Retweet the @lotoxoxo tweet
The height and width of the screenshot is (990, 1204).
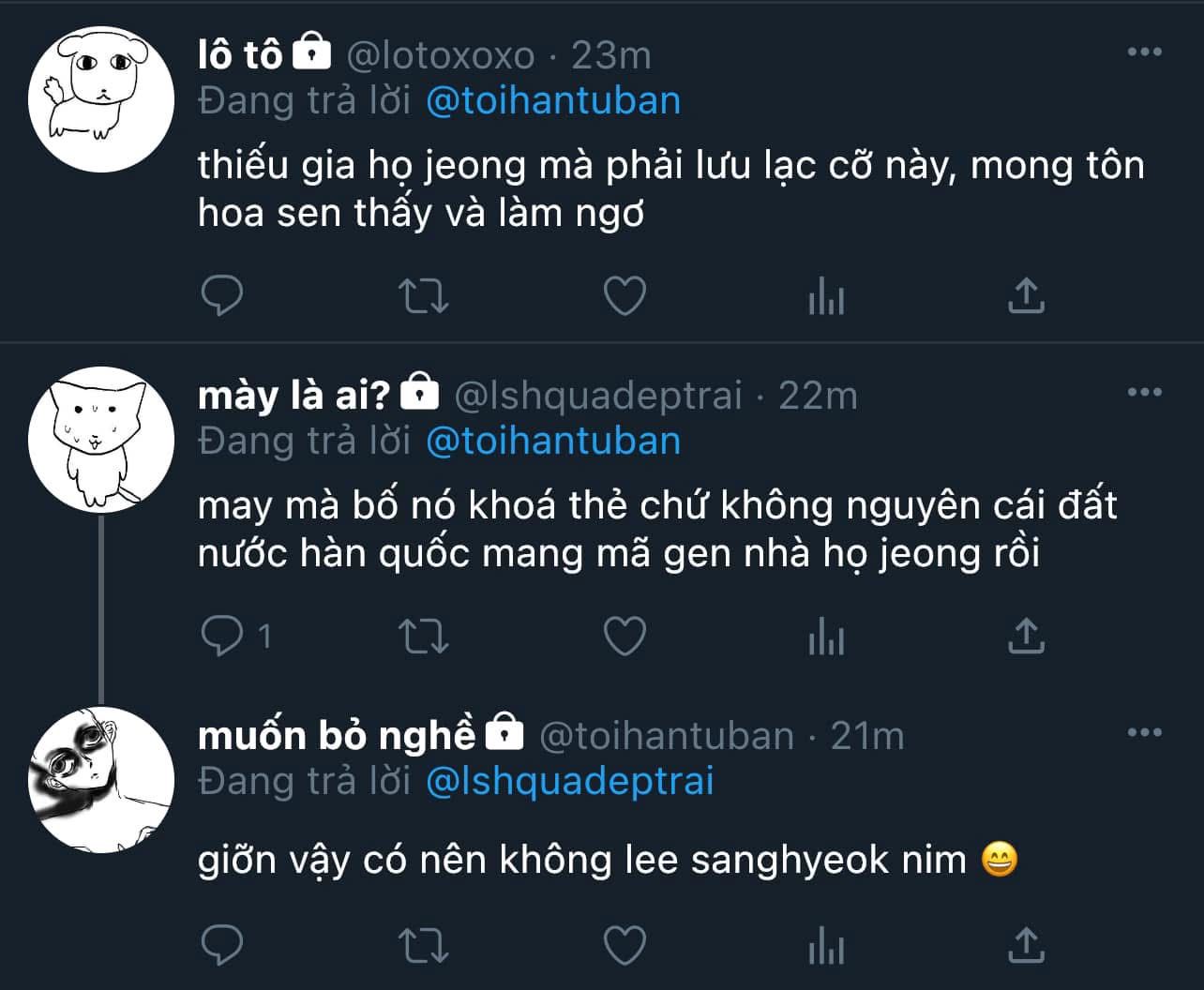pos(424,296)
